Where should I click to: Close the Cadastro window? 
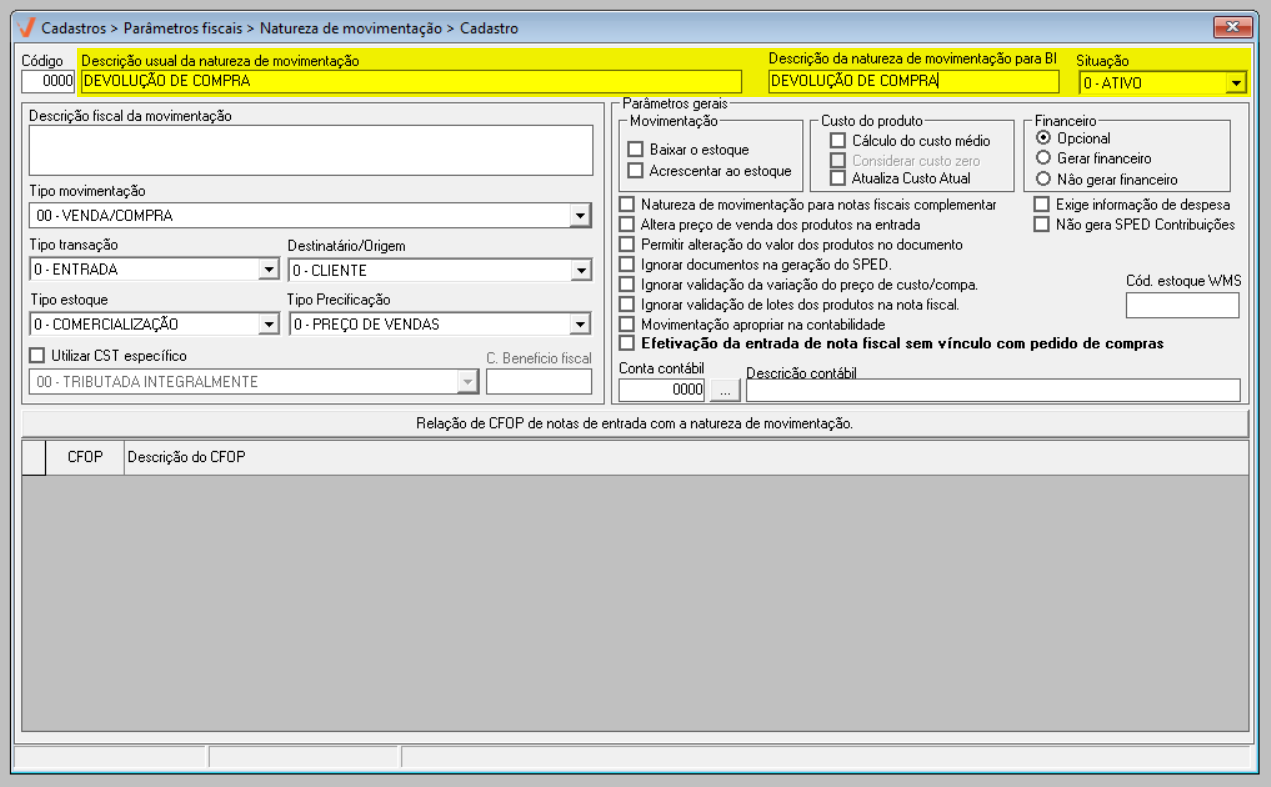tap(1233, 28)
